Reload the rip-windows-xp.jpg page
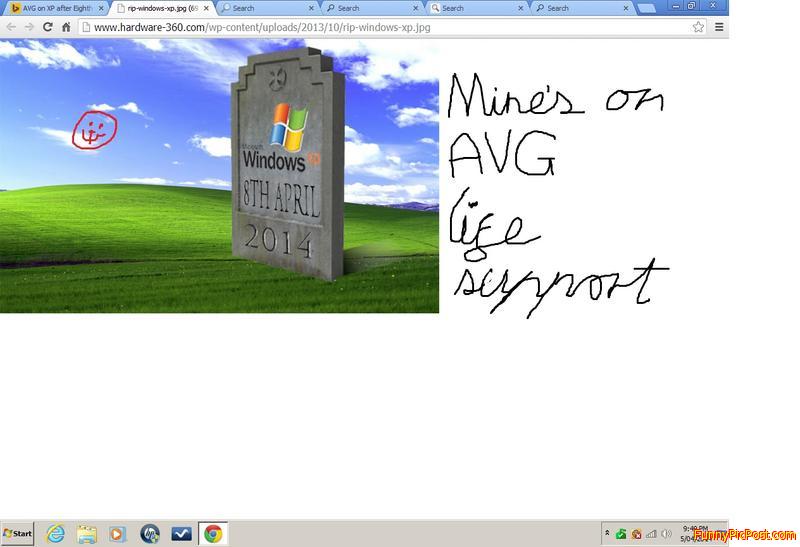 (48, 27)
